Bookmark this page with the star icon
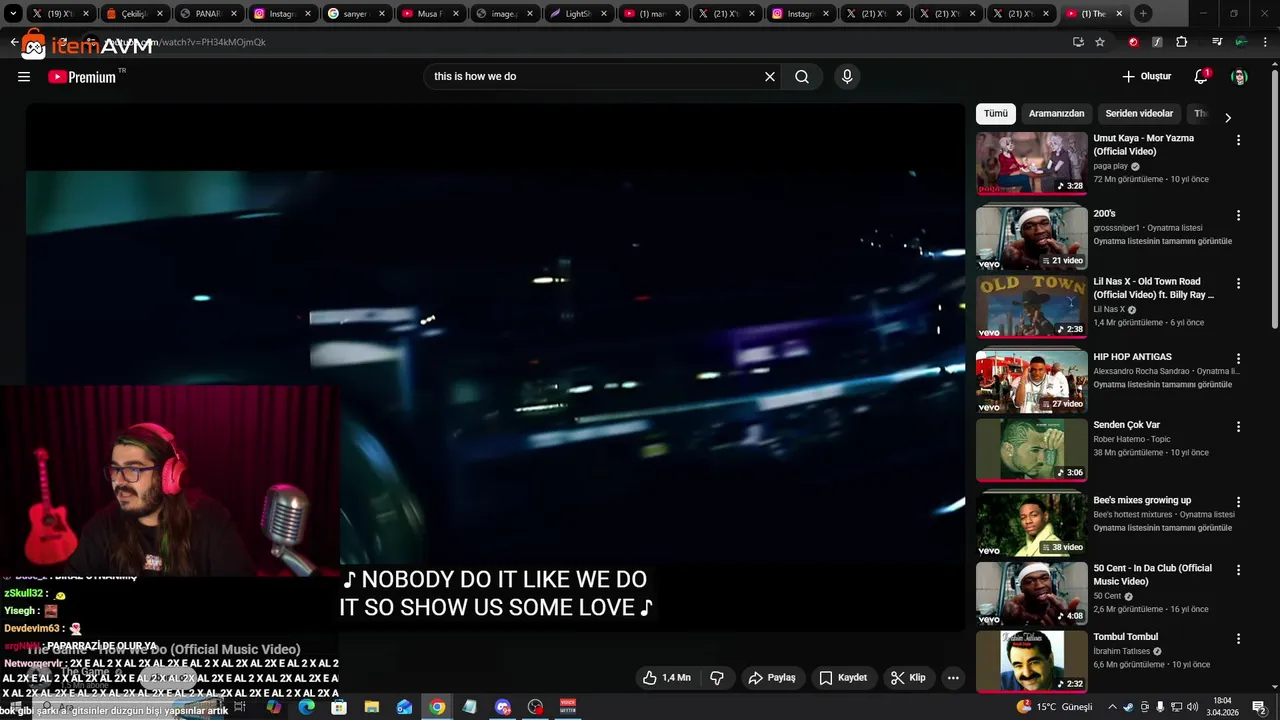Image resolution: width=1280 pixels, height=720 pixels. click(1100, 42)
